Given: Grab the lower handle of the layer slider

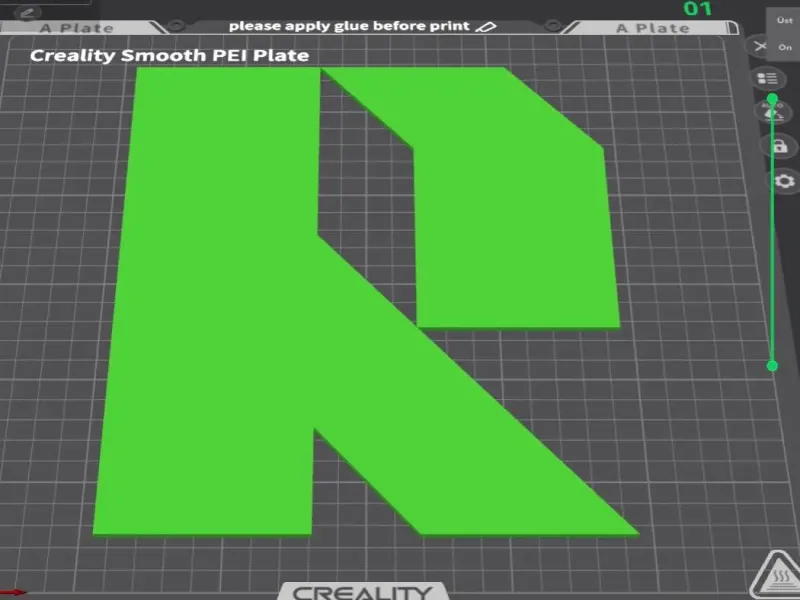Looking at the screenshot, I should [772, 365].
